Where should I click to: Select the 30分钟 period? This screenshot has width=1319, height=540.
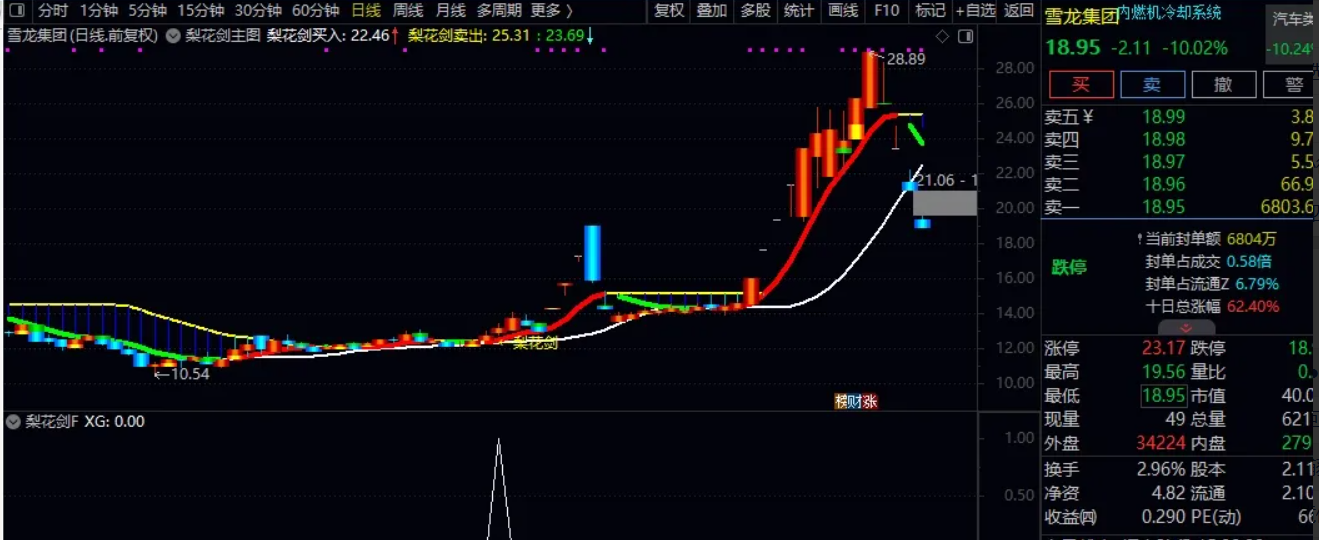pyautogui.click(x=258, y=11)
